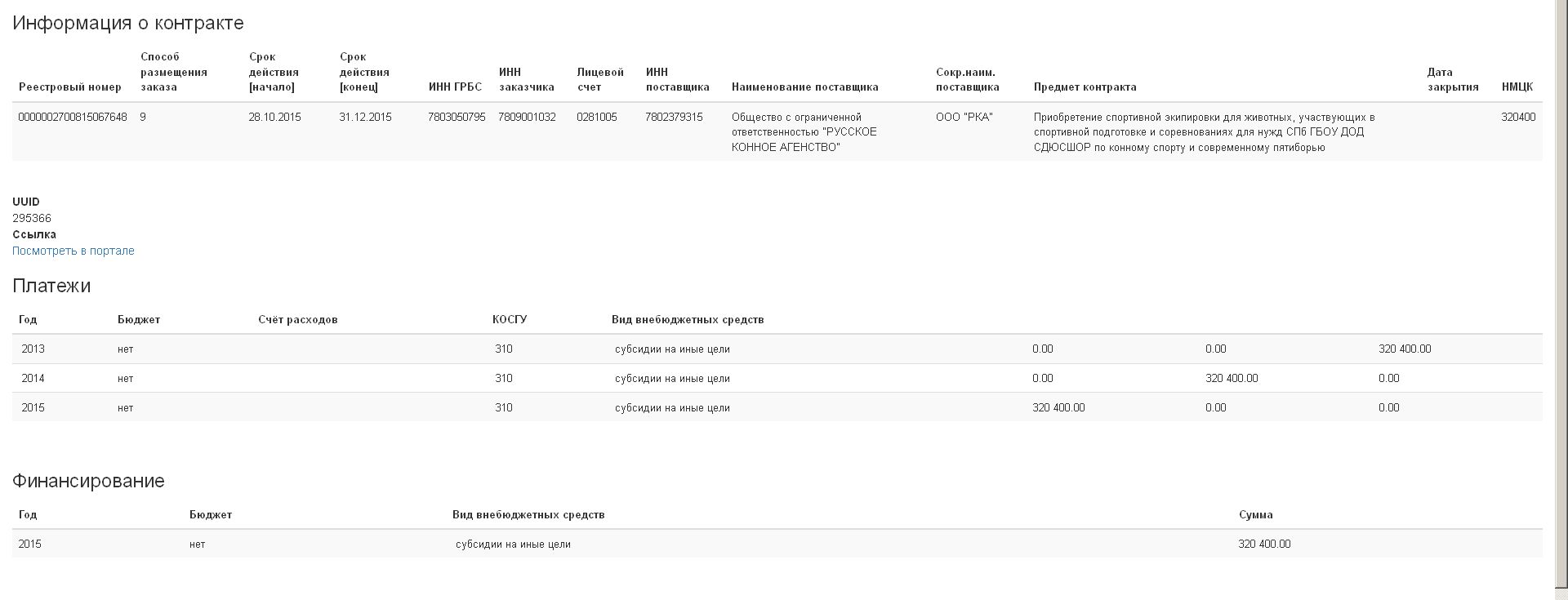Select contract end date 31.12.2015
The image size is (1568, 600).
point(365,118)
